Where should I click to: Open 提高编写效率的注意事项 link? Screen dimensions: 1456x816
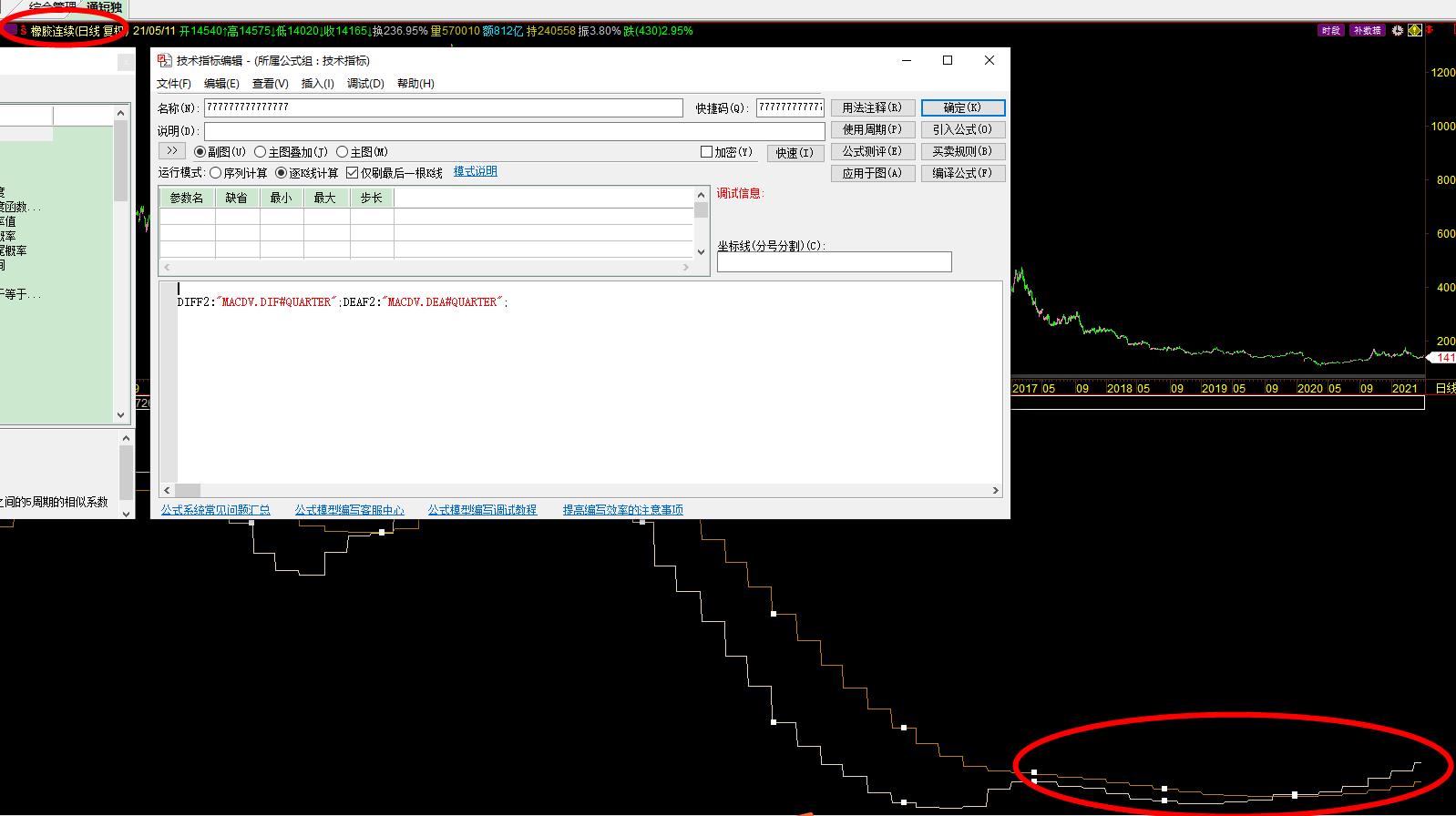tap(623, 510)
